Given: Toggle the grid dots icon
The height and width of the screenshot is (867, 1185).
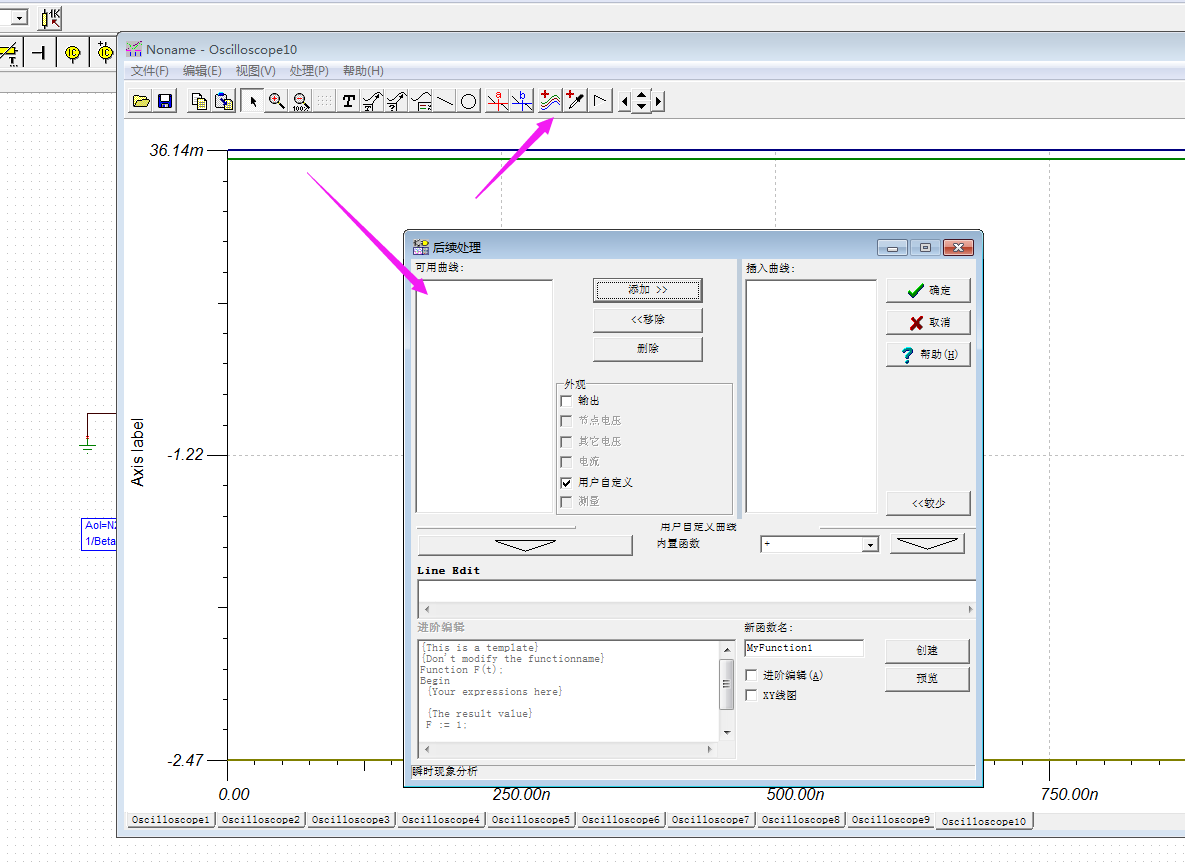Looking at the screenshot, I should tap(325, 101).
